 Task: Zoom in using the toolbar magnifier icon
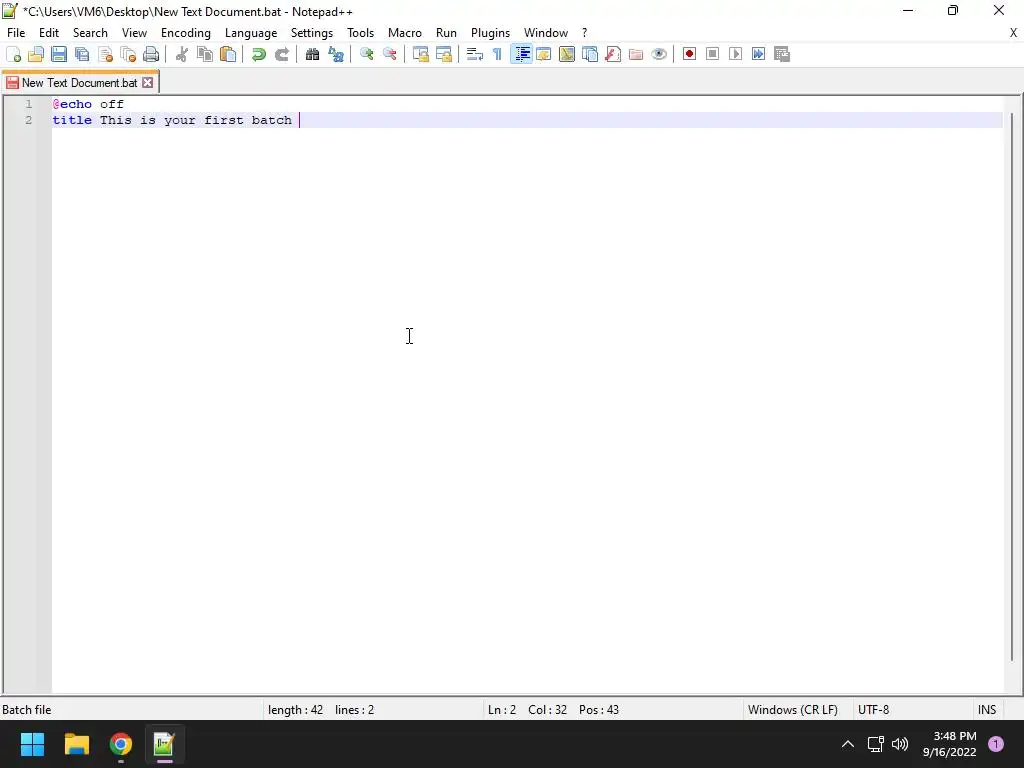pos(366,54)
